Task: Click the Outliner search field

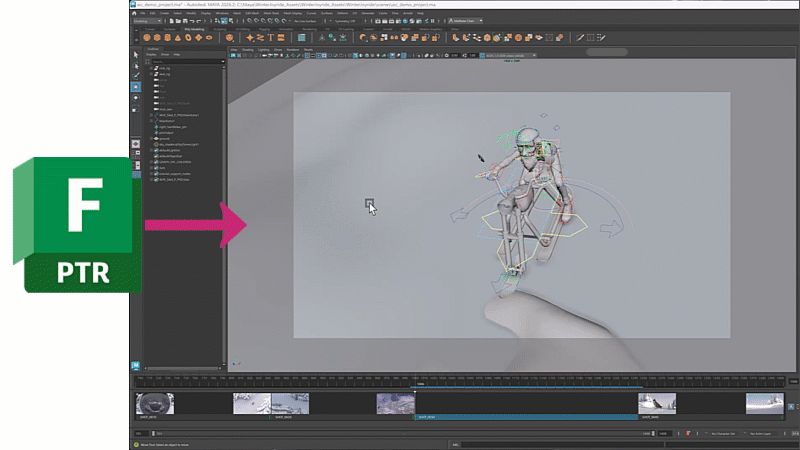Action: point(187,61)
